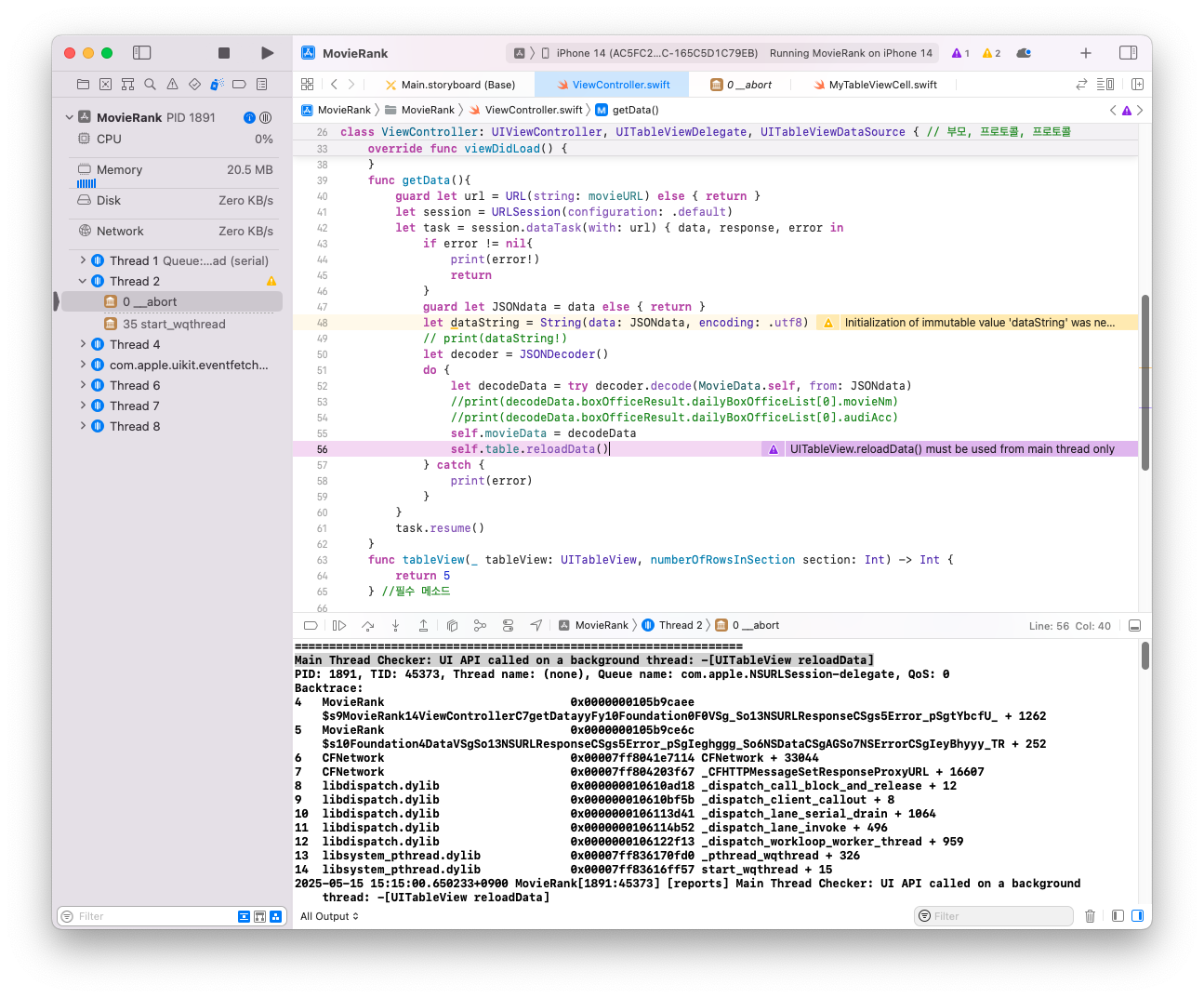Toggle the refresh code review arrows
Image resolution: width=1204 pixels, height=998 pixels.
(1081, 84)
